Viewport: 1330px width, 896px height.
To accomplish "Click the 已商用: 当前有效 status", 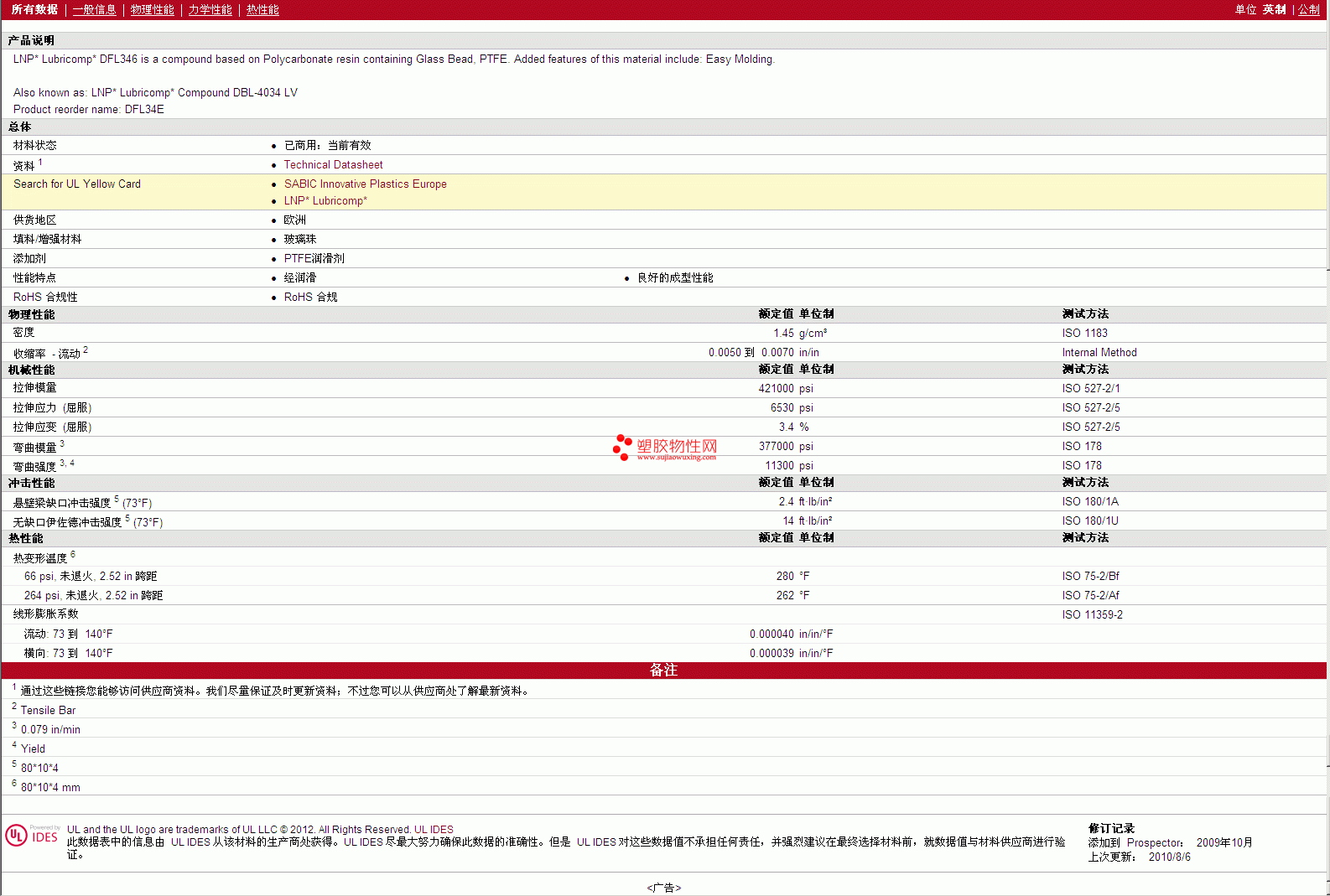I will point(327,146).
